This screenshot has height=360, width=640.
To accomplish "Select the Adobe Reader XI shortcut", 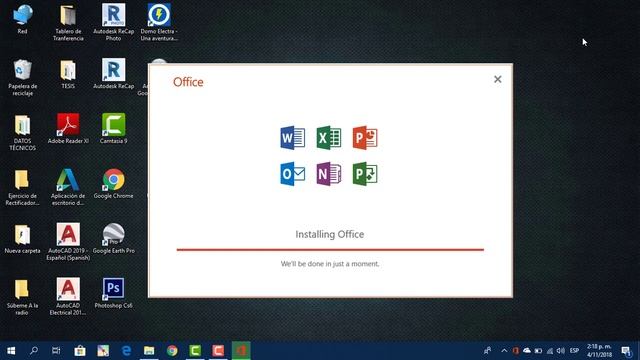I will point(68,129).
